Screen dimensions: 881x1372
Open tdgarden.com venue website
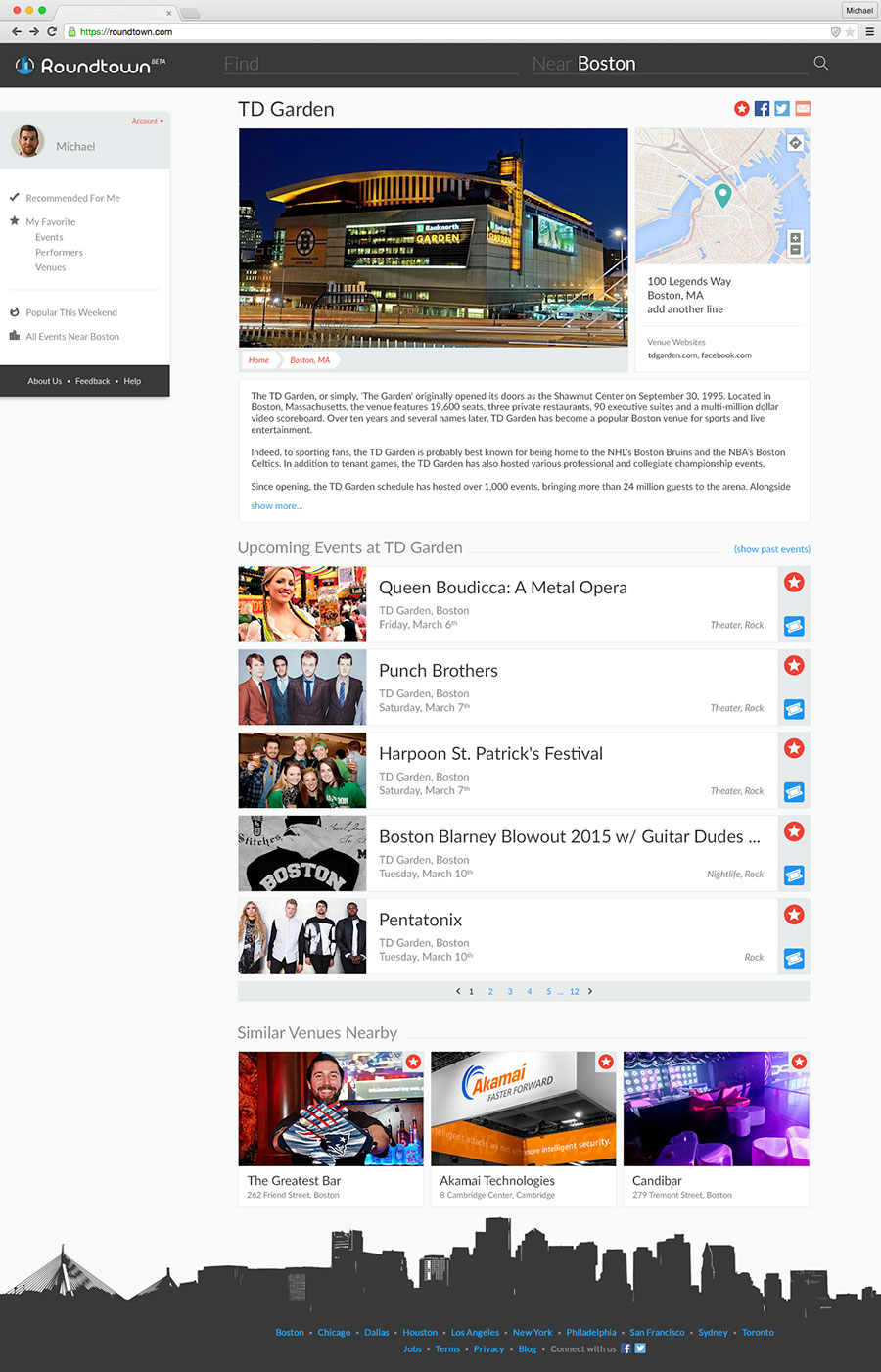[672, 355]
